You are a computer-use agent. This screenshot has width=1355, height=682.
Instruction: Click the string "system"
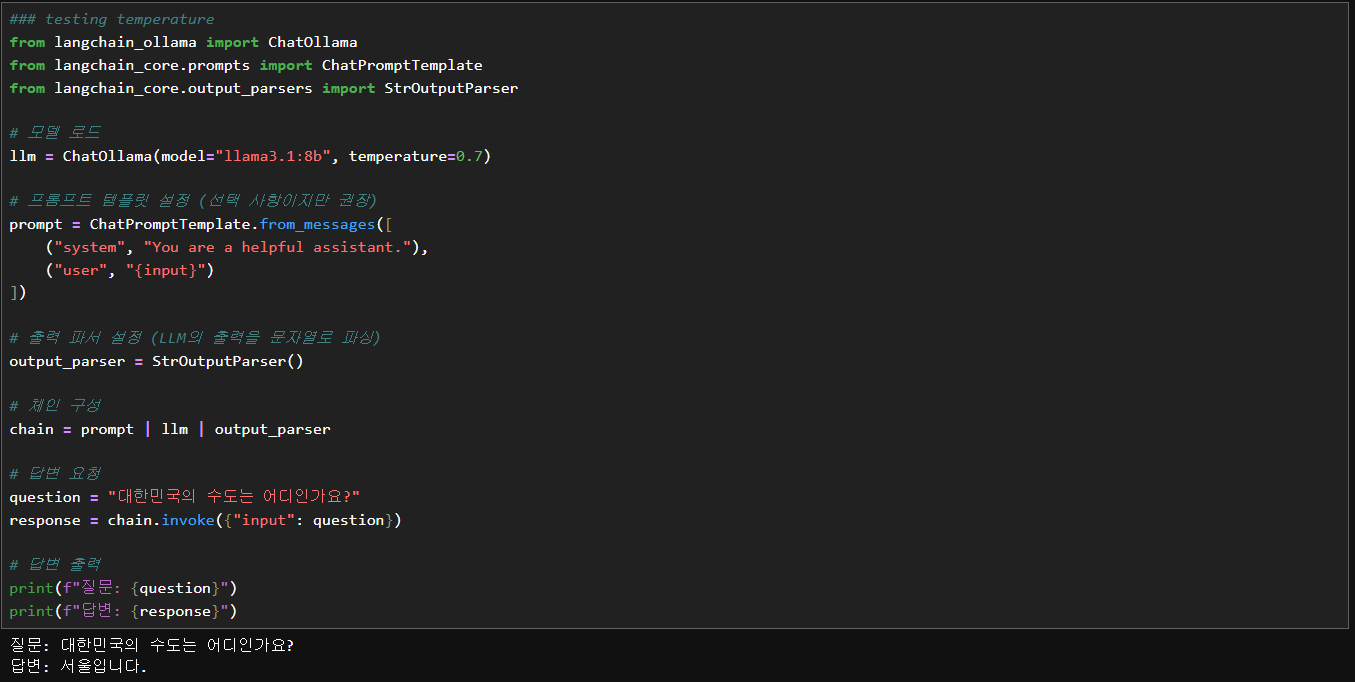tap(89, 247)
